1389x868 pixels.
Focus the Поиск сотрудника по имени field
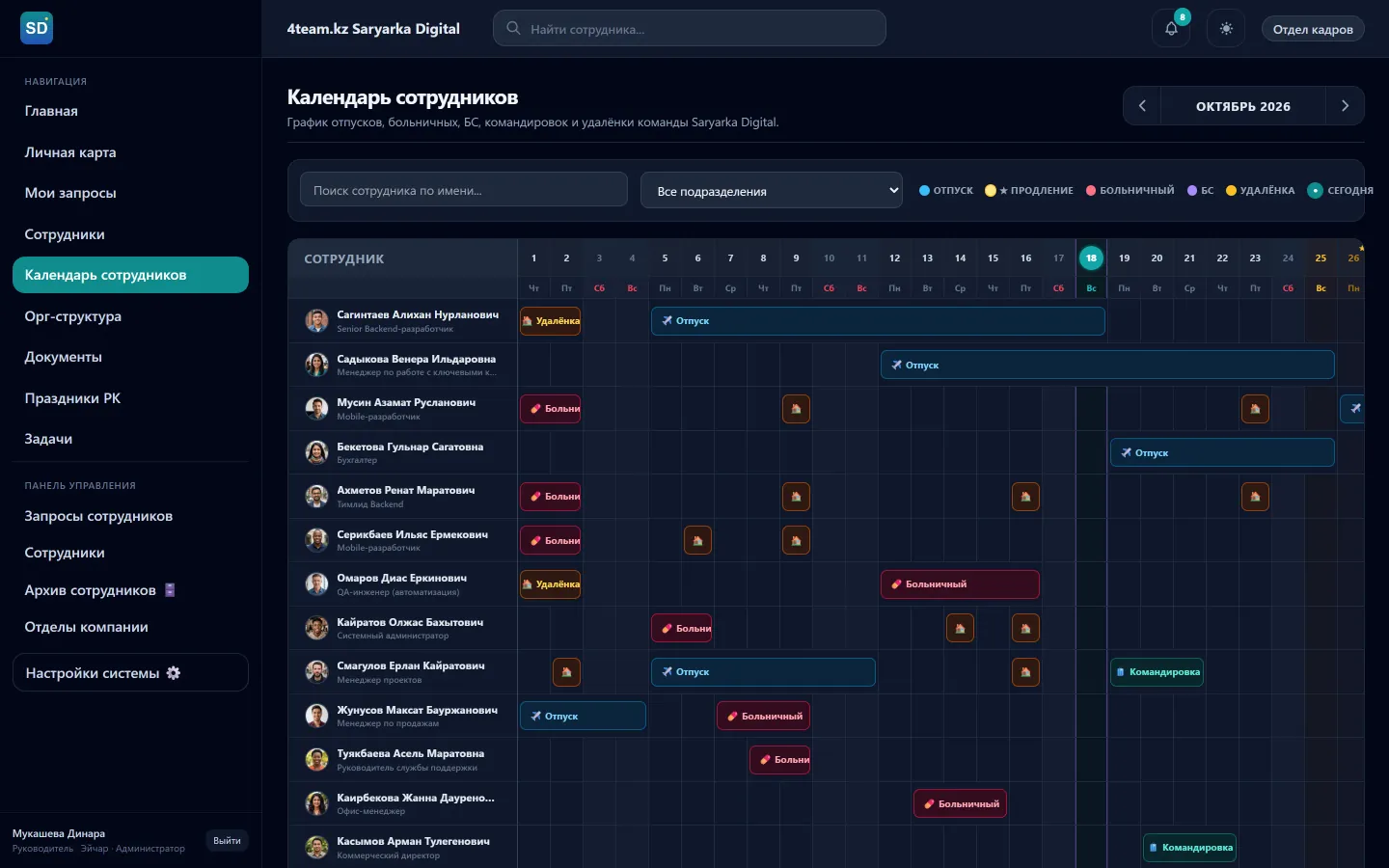tap(464, 190)
